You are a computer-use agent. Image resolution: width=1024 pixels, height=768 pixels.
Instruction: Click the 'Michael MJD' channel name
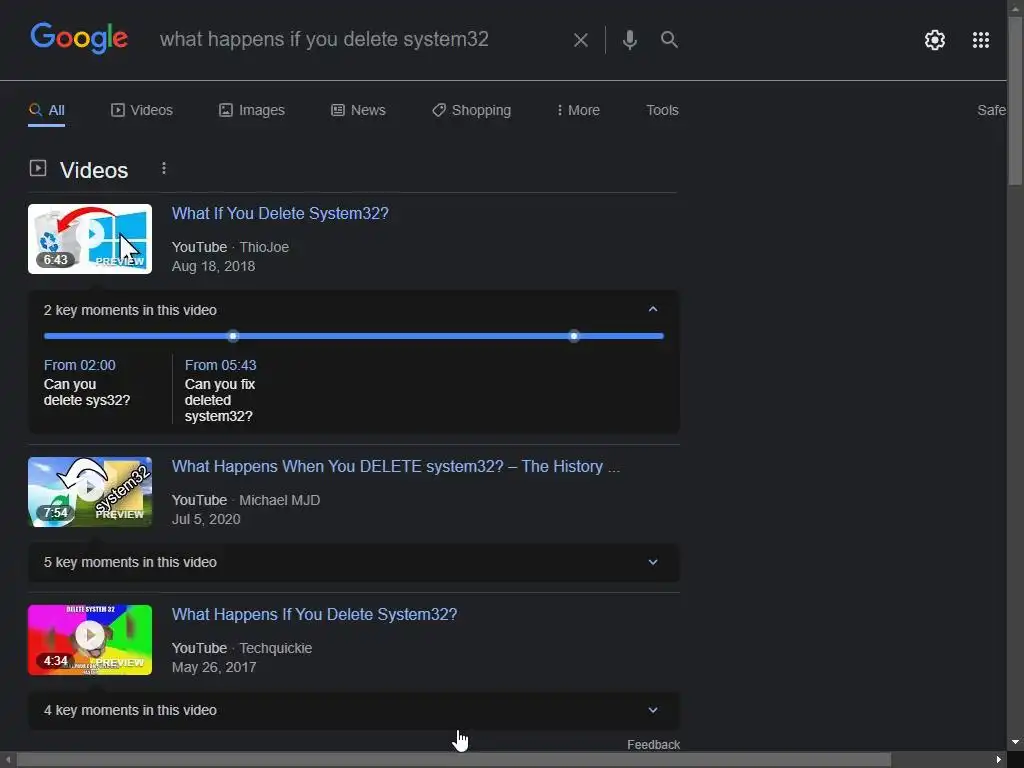tap(280, 500)
